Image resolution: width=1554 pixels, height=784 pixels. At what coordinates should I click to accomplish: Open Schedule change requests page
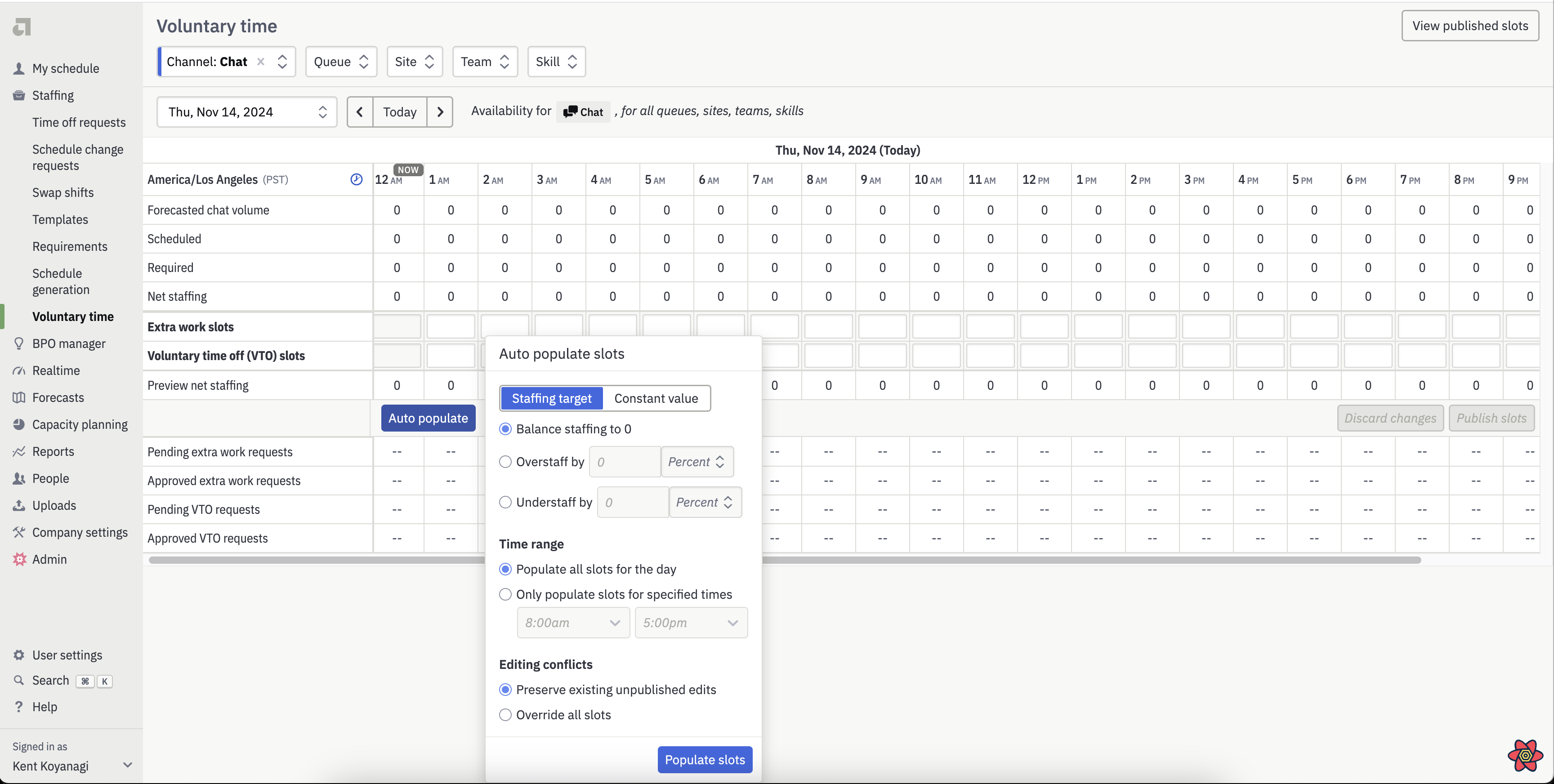tap(78, 157)
